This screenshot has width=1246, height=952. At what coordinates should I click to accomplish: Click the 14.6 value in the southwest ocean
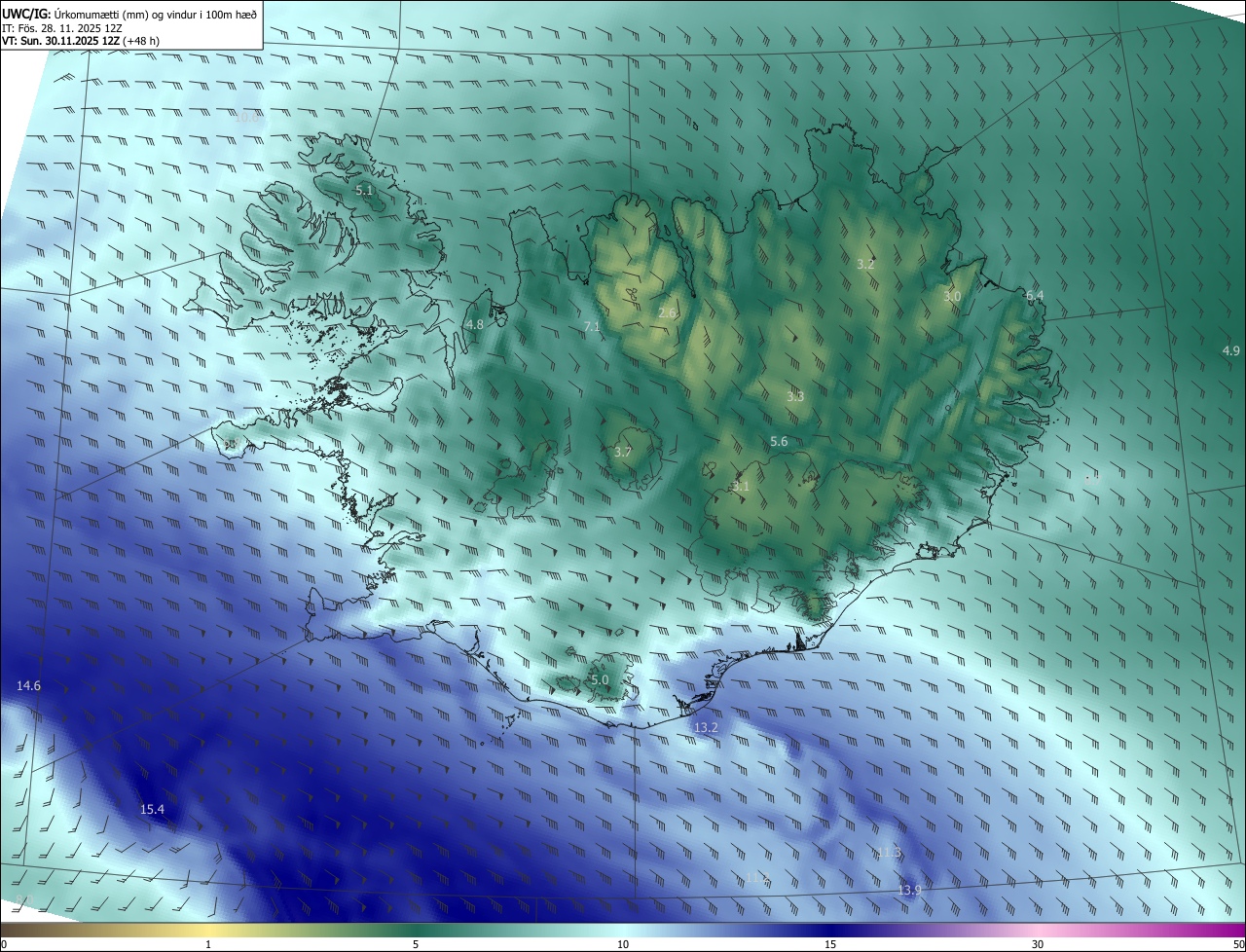click(x=28, y=685)
